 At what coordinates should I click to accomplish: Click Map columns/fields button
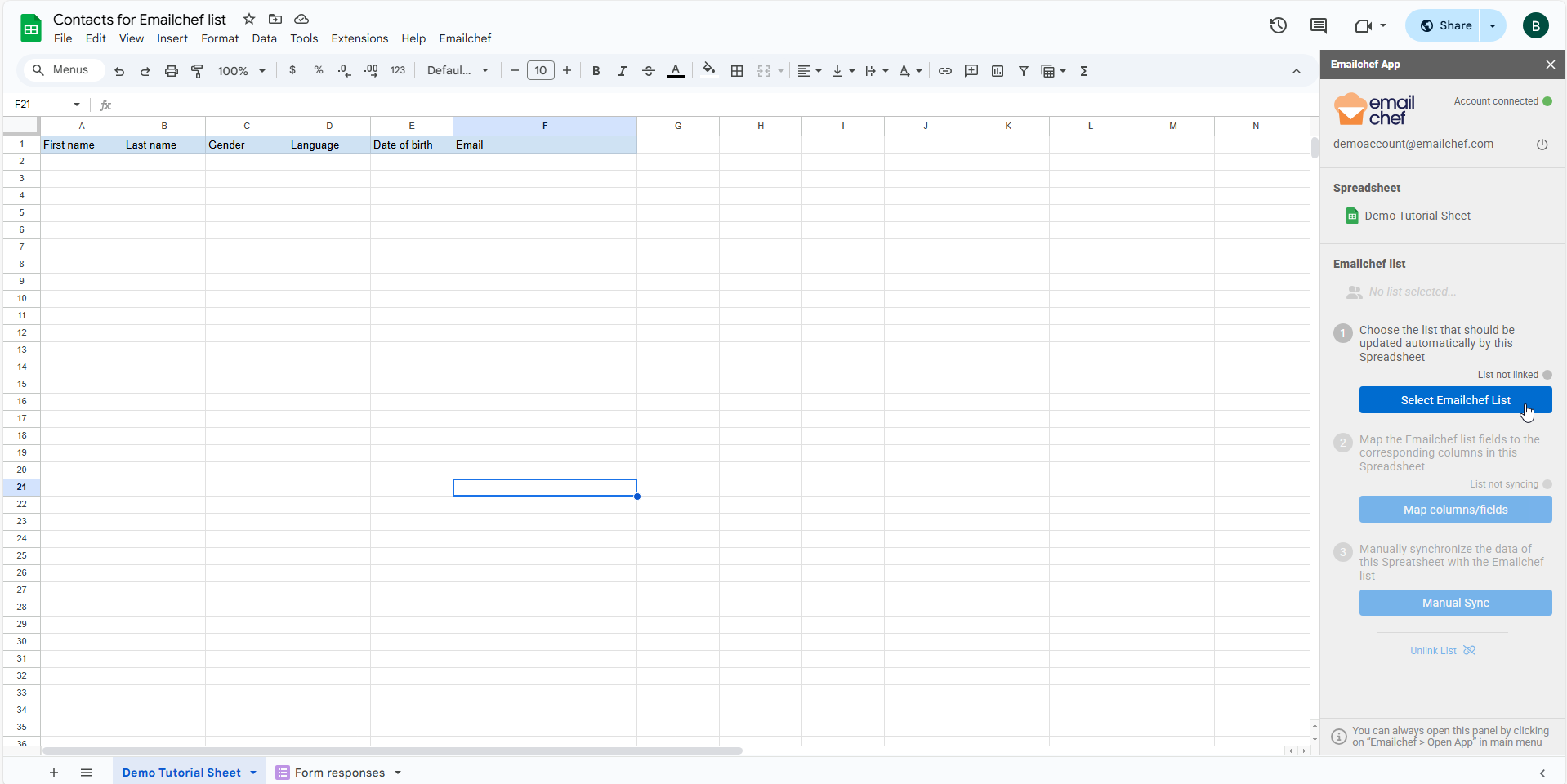[1455, 510]
